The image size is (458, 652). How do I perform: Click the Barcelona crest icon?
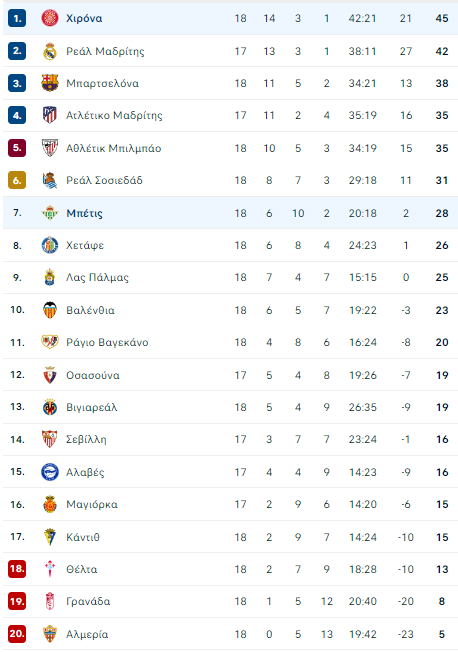pos(50,83)
